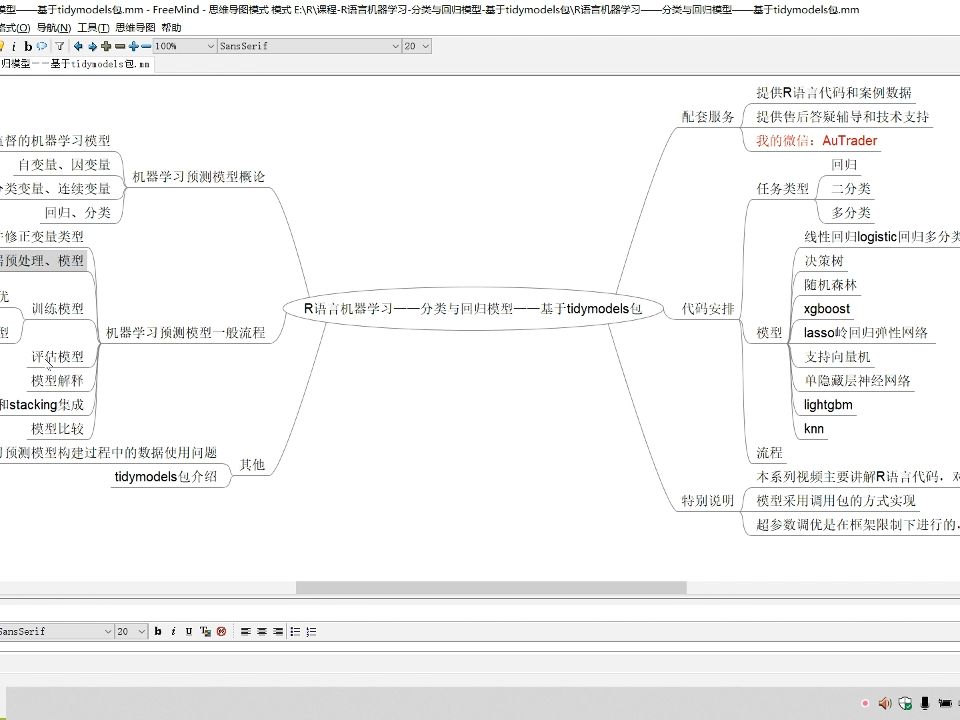Image resolution: width=960 pixels, height=720 pixels.
Task: Toggle the filter funnel icon in the toolbar
Action: 58,46
